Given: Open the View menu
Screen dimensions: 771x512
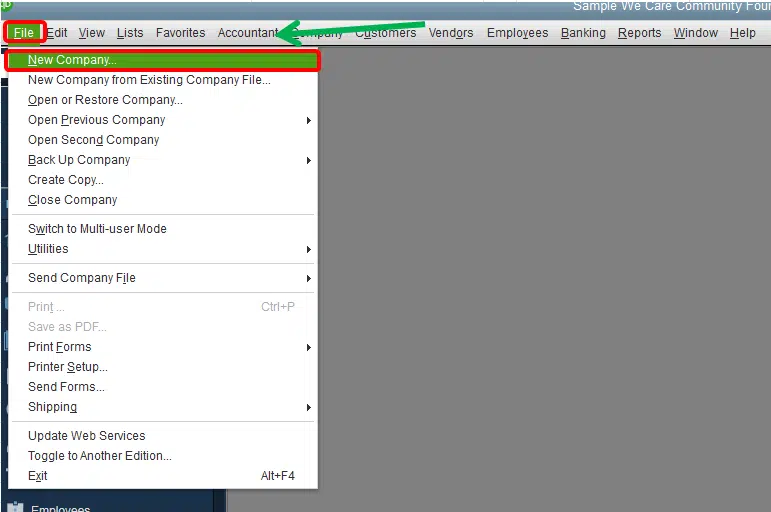Looking at the screenshot, I should point(91,33).
